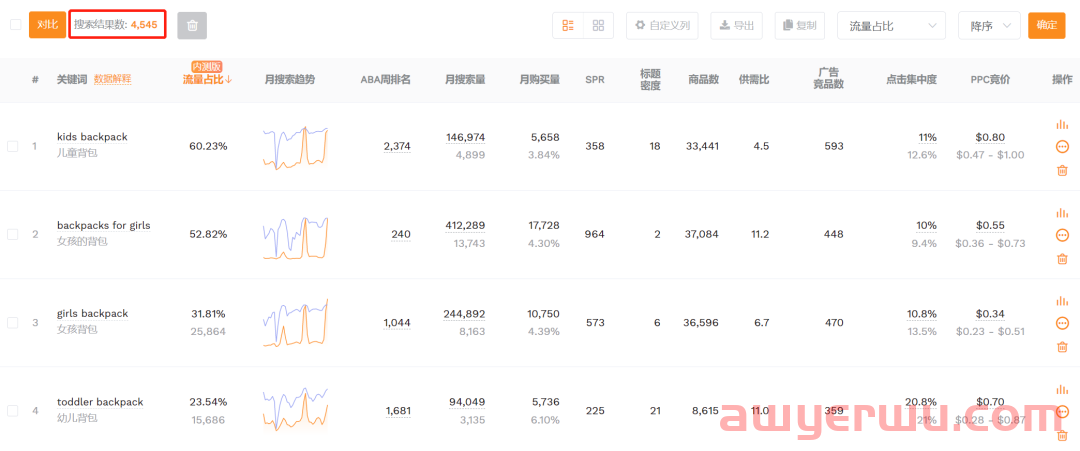Delete the kids backpack keyword row
Image resolution: width=1080 pixels, height=451 pixels.
[1062, 170]
